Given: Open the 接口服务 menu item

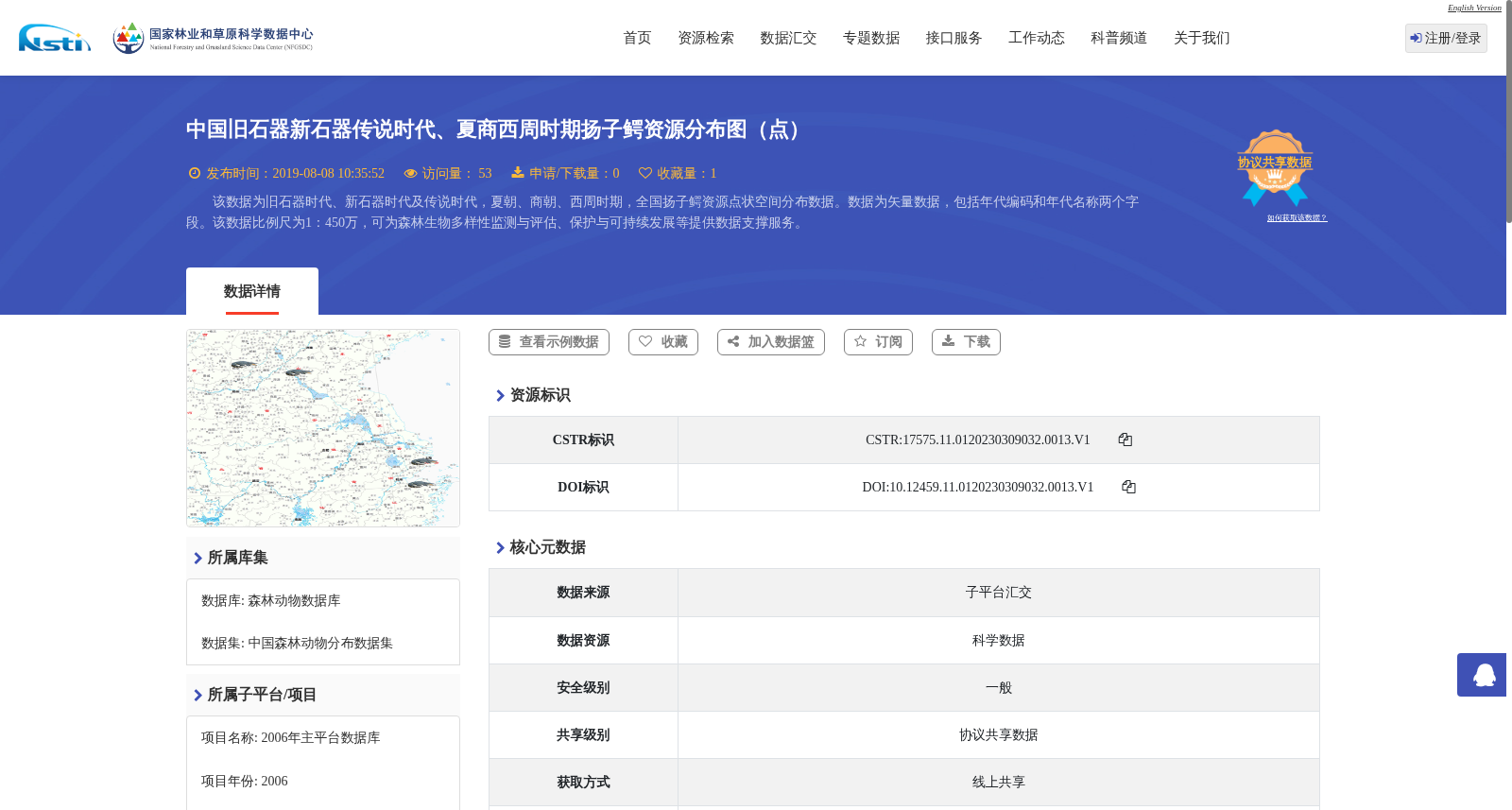Looking at the screenshot, I should (954, 38).
